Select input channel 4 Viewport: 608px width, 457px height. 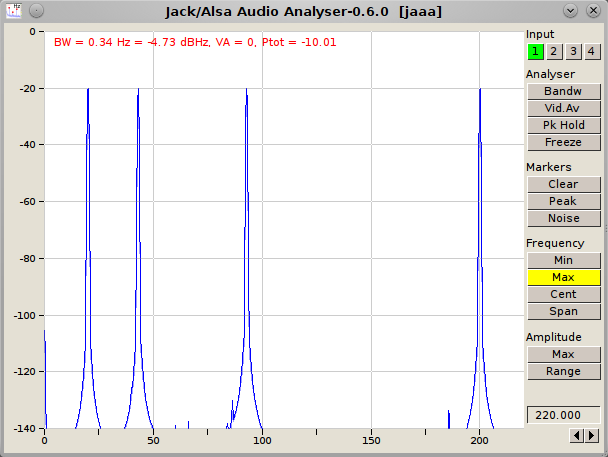click(591, 52)
